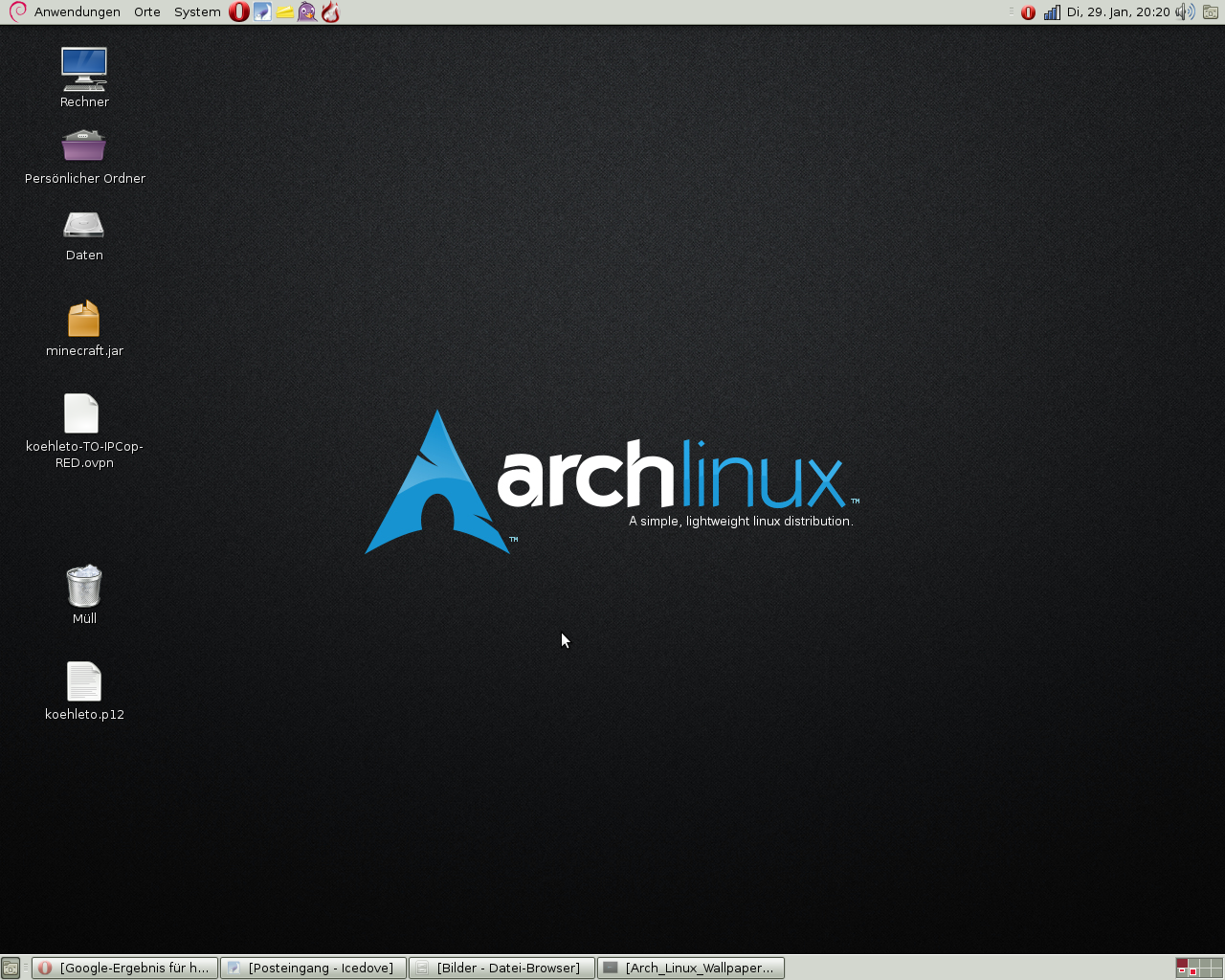Image resolution: width=1225 pixels, height=980 pixels.
Task: Click the network signal tray icon
Action: pos(1052,12)
